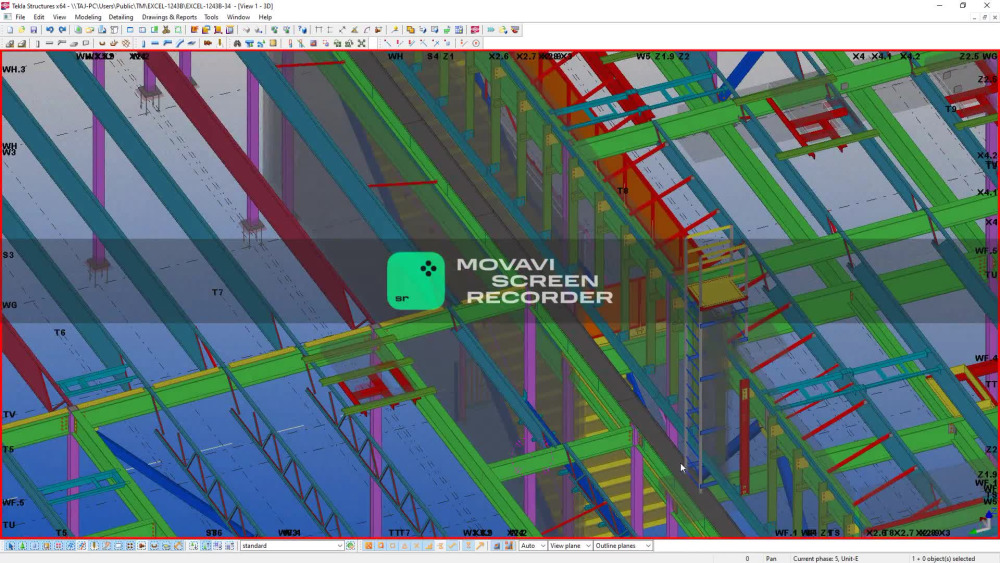Open the View plane dropdown

click(x=570, y=546)
